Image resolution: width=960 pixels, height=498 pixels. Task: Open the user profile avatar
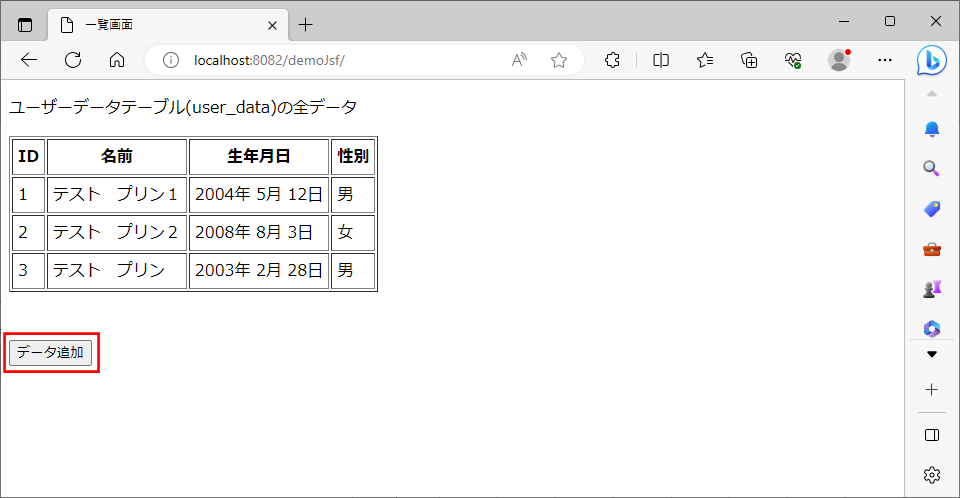pyautogui.click(x=839, y=60)
